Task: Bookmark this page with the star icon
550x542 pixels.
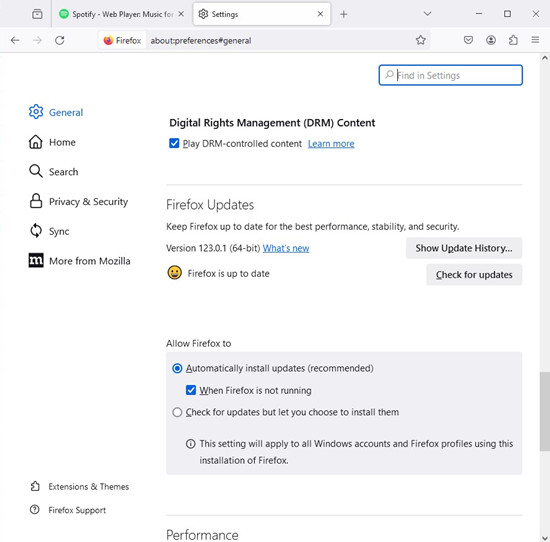Action: pyautogui.click(x=421, y=40)
